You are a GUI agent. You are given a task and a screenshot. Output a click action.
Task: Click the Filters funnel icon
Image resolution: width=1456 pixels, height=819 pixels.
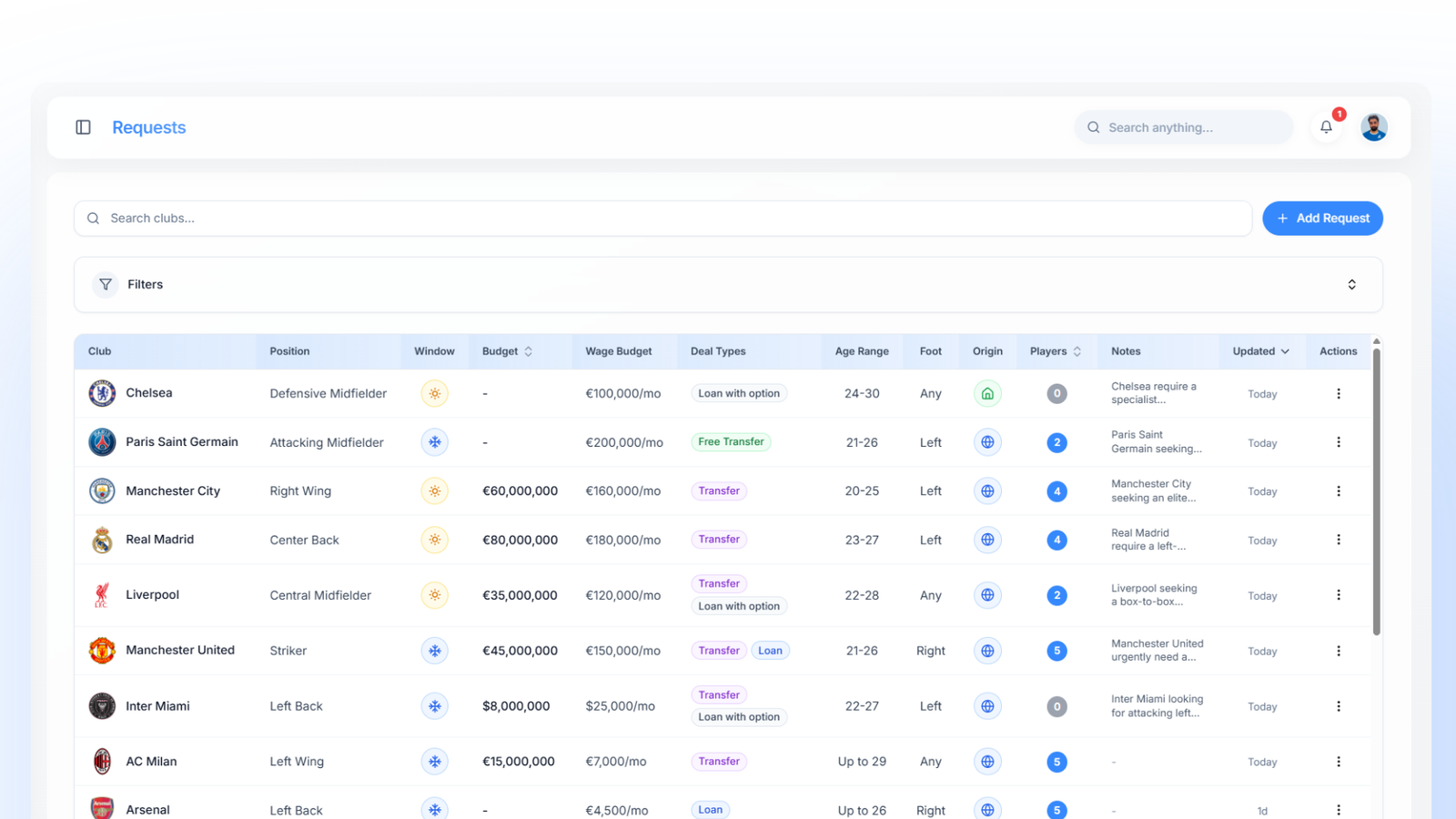coord(106,285)
